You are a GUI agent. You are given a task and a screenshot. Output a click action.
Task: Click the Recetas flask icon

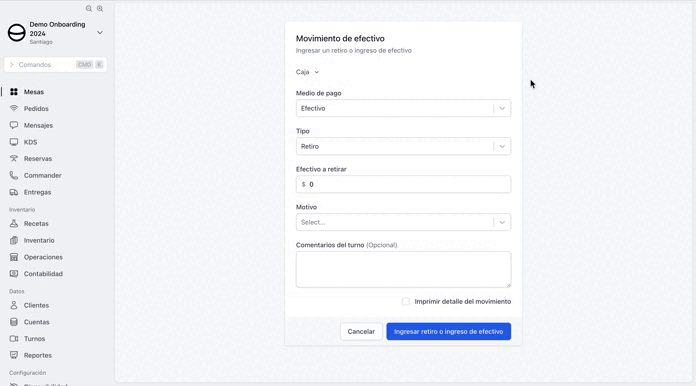tap(14, 224)
